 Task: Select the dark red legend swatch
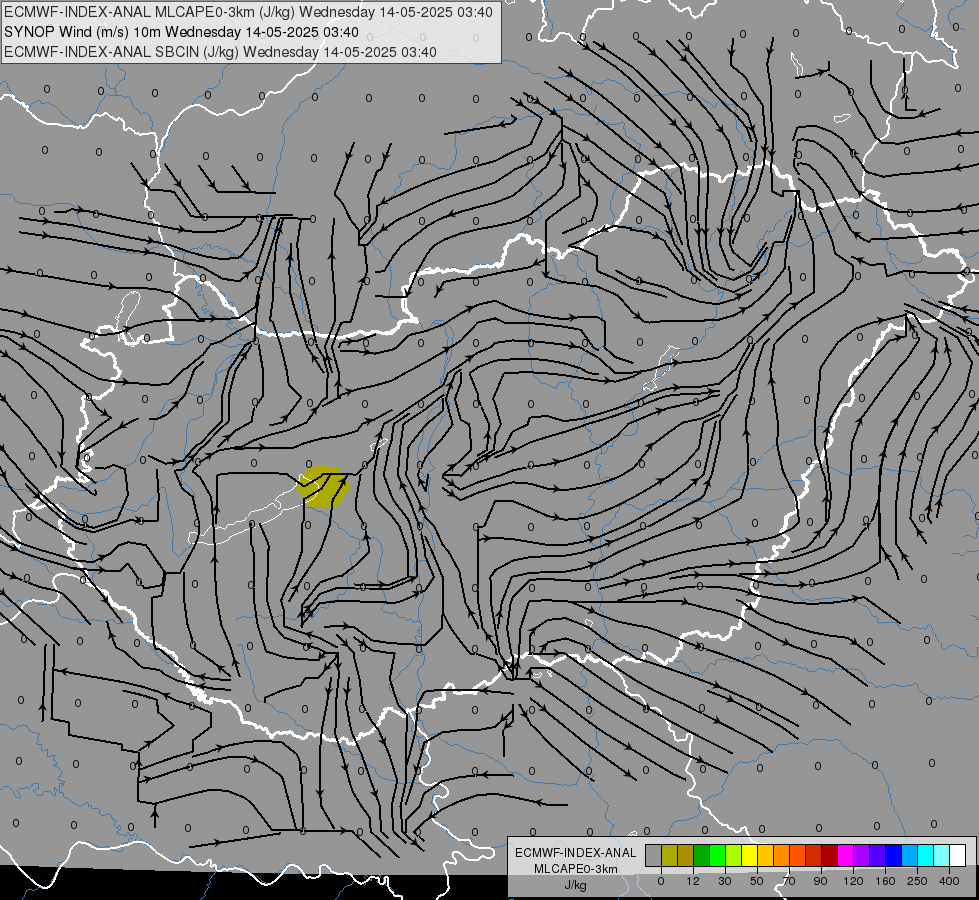pyautogui.click(x=829, y=855)
